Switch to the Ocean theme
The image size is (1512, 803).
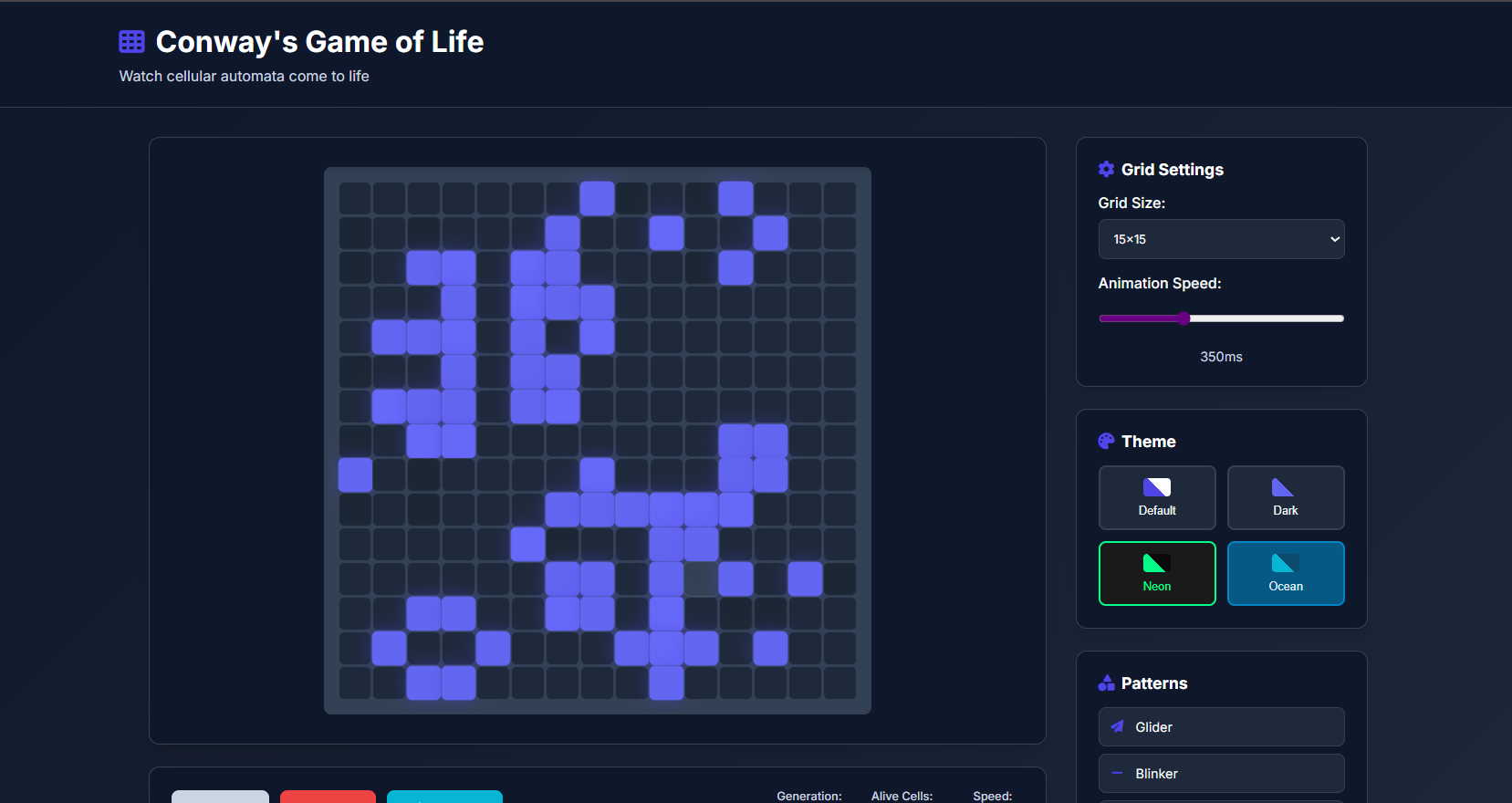tap(1285, 574)
